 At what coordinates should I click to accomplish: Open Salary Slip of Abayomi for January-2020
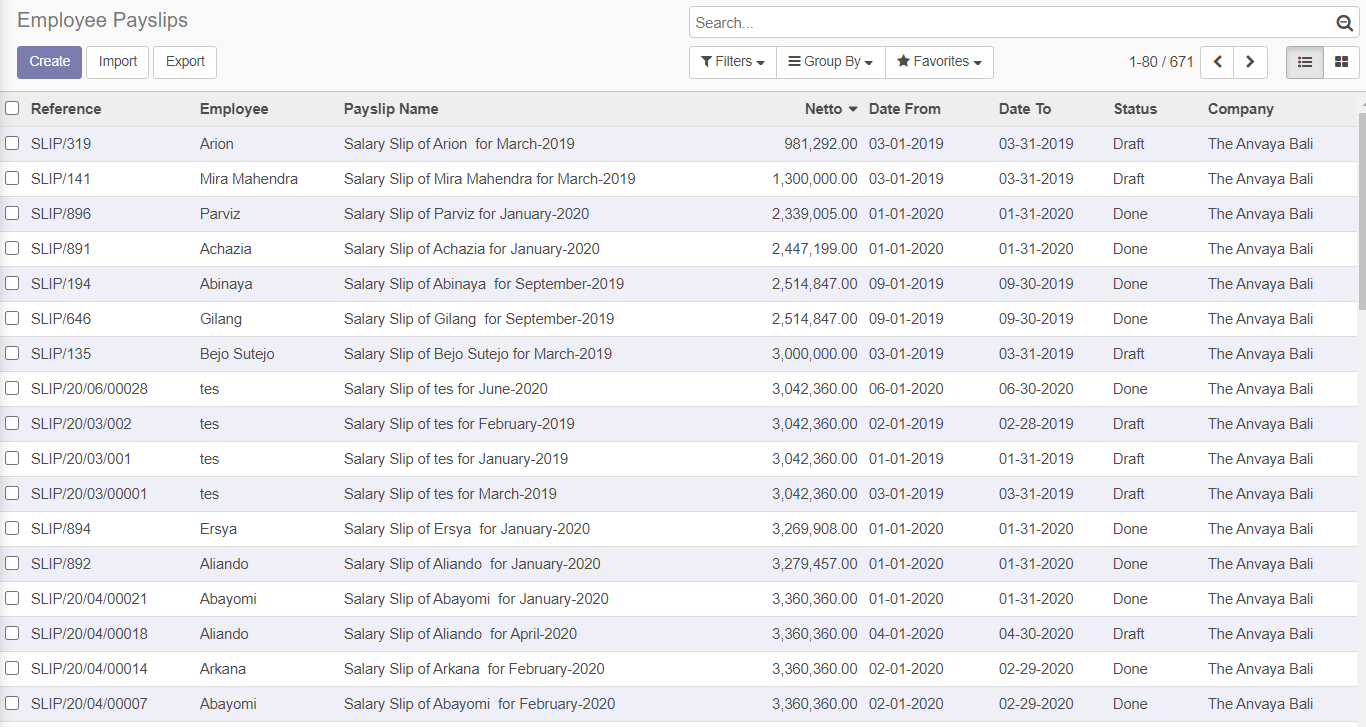click(476, 599)
